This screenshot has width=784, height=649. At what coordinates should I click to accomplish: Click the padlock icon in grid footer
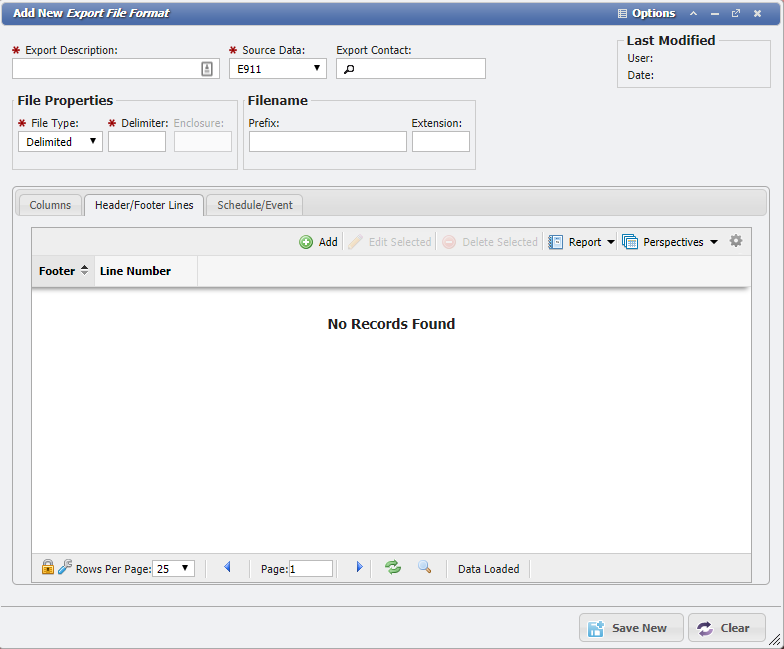[47, 568]
